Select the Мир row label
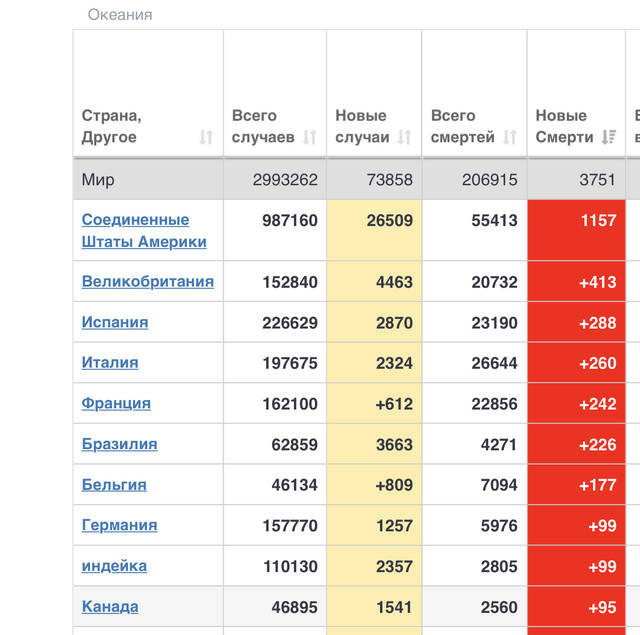The width and height of the screenshot is (640, 635). point(98,180)
